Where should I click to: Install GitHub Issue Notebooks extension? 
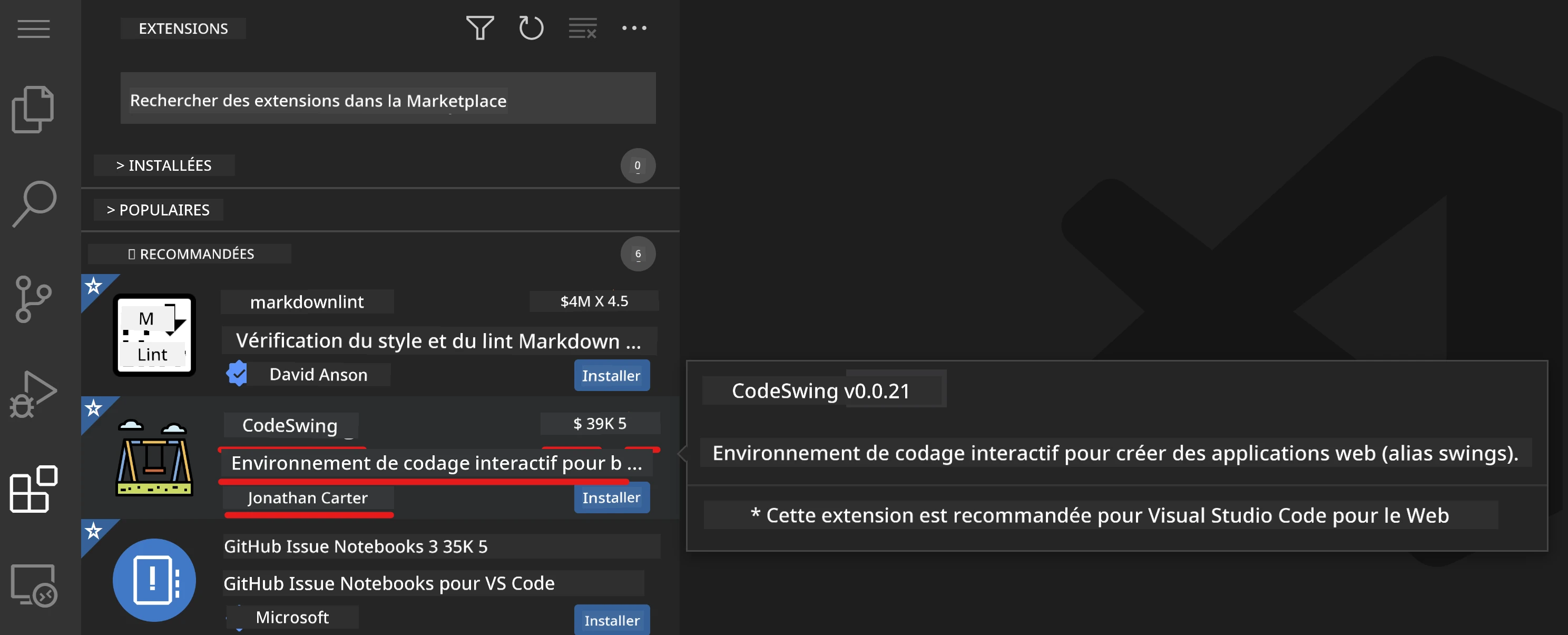612,620
